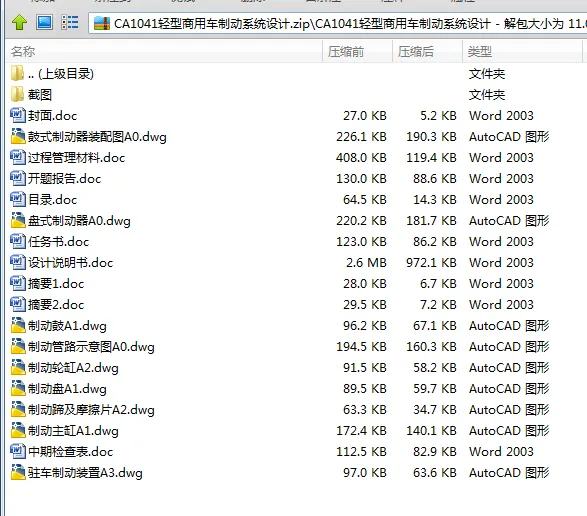Sort files by 压缩前 column header

[x=357, y=51]
